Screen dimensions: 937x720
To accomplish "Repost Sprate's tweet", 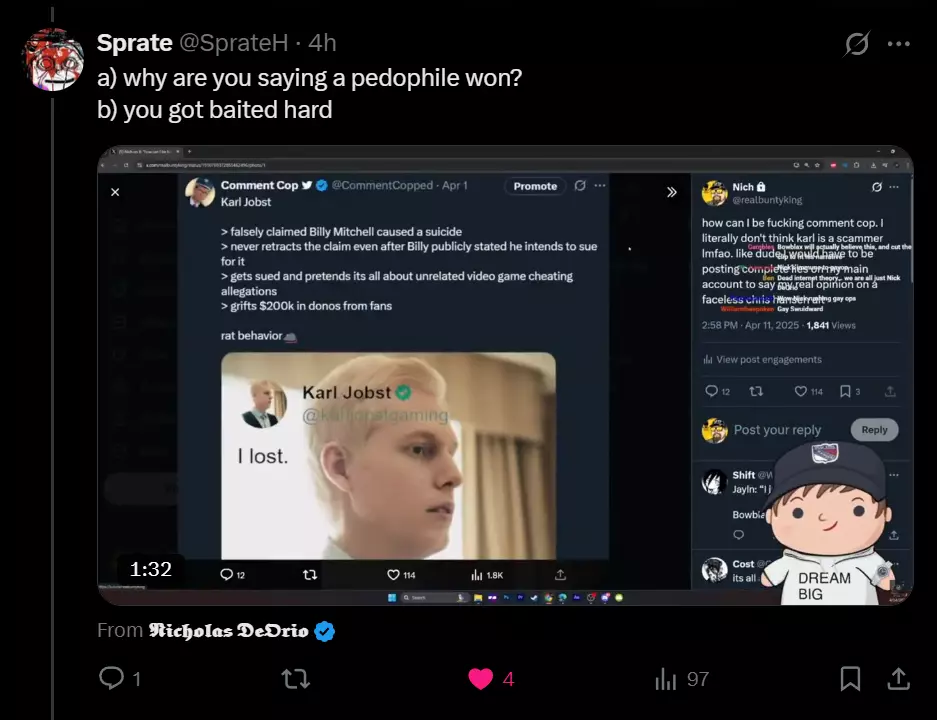I will tap(295, 679).
